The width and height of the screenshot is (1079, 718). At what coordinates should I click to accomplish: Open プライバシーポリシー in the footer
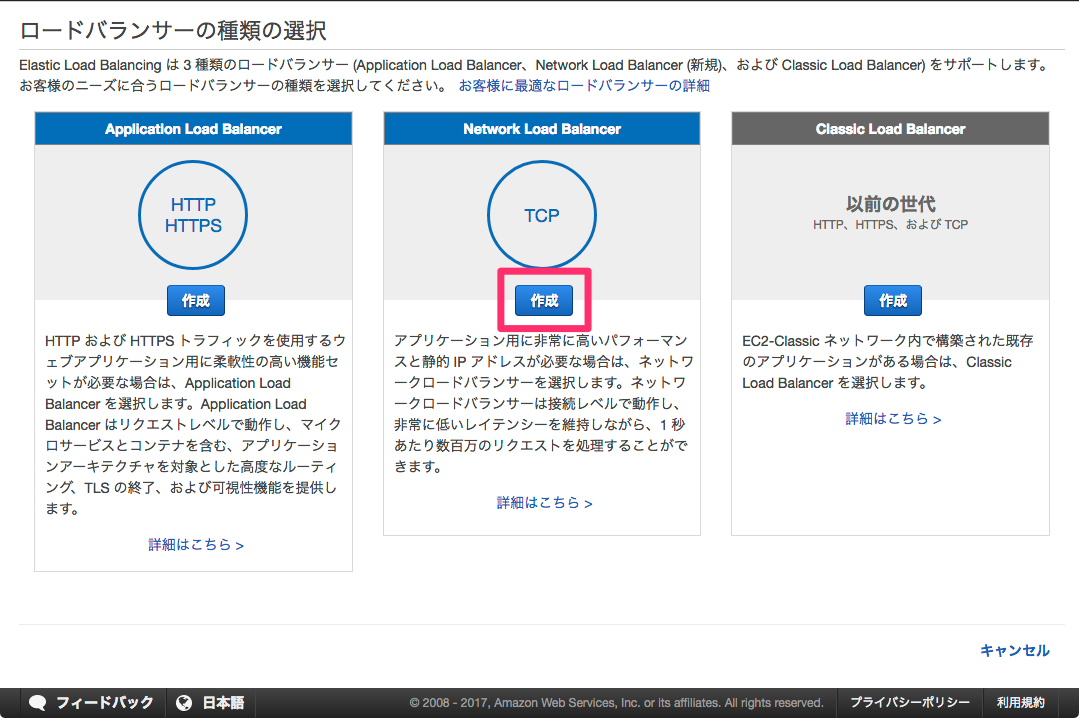click(908, 702)
